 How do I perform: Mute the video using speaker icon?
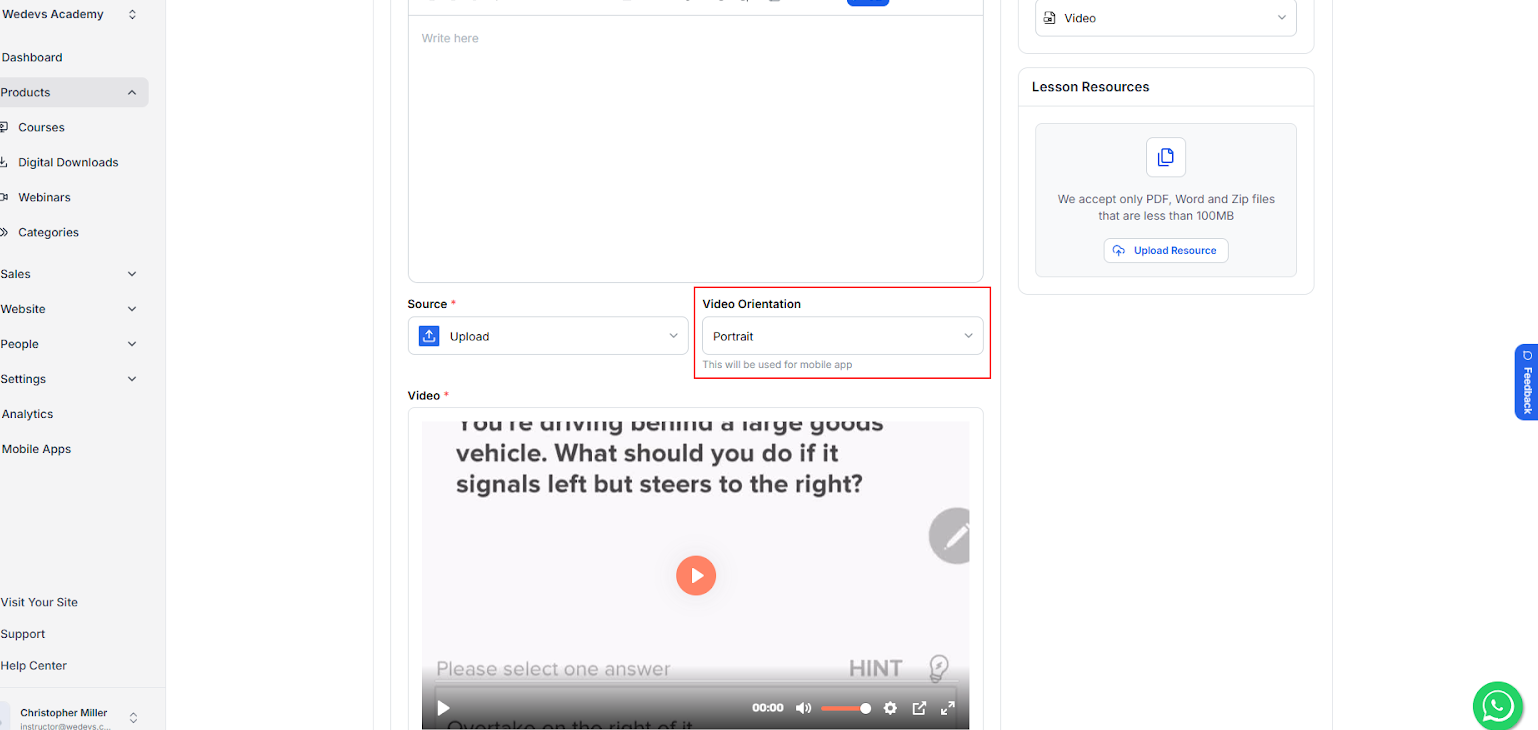tap(803, 708)
